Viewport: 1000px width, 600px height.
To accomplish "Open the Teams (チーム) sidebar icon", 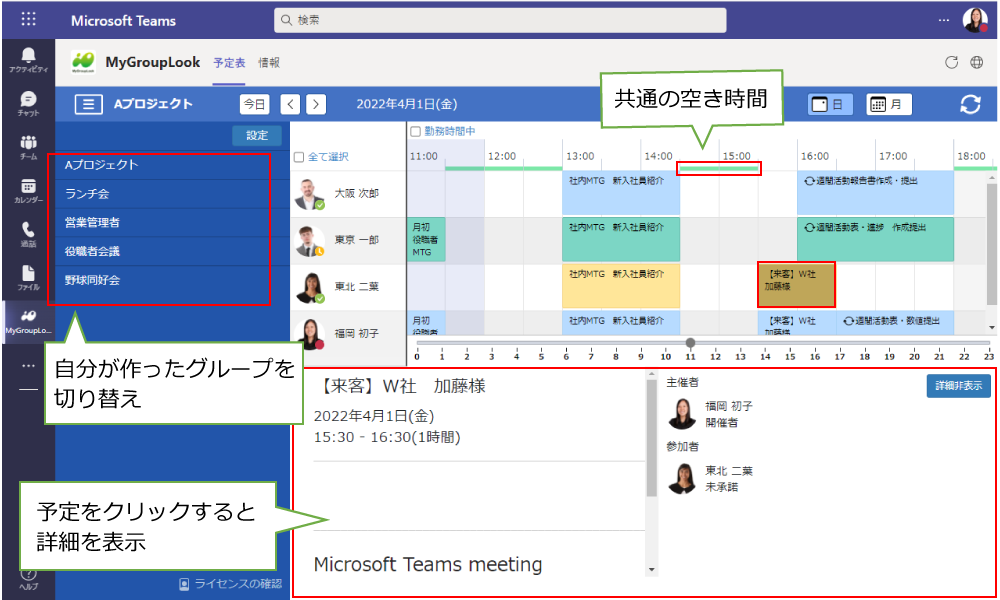I will click(x=27, y=147).
